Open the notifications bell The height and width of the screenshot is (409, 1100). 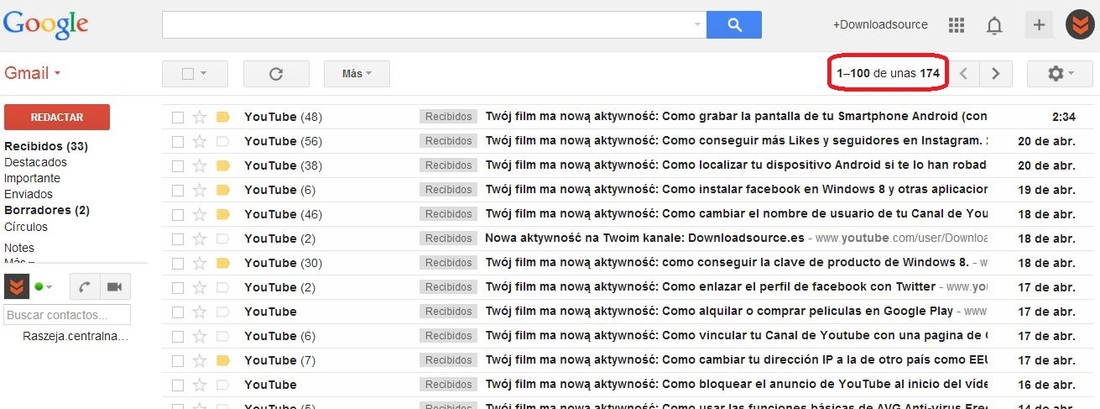pos(994,25)
